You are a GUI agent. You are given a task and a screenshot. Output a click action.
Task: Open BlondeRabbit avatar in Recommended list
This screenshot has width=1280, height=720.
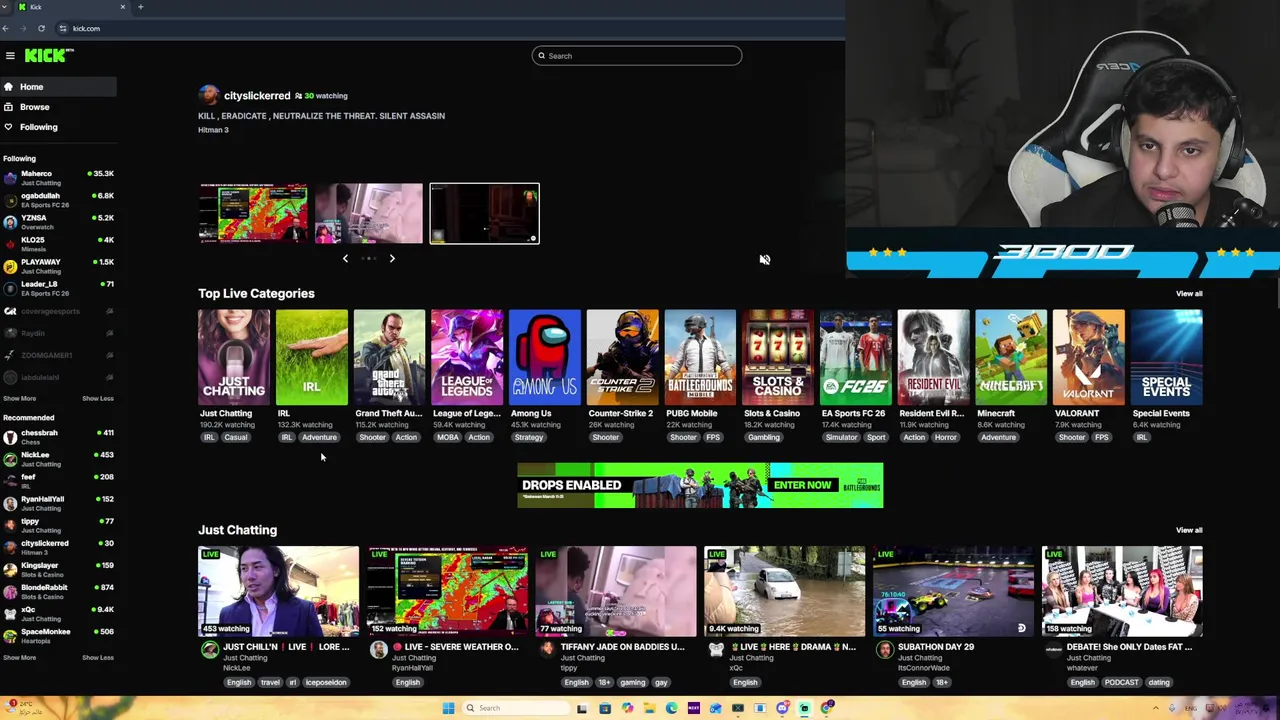[x=10, y=591]
